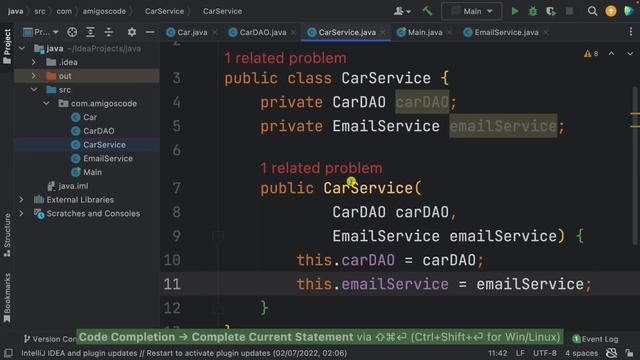Image resolution: width=640 pixels, height=360 pixels.
Task: Open the JetBrains toolbox icon at top right
Action: tap(629, 11)
